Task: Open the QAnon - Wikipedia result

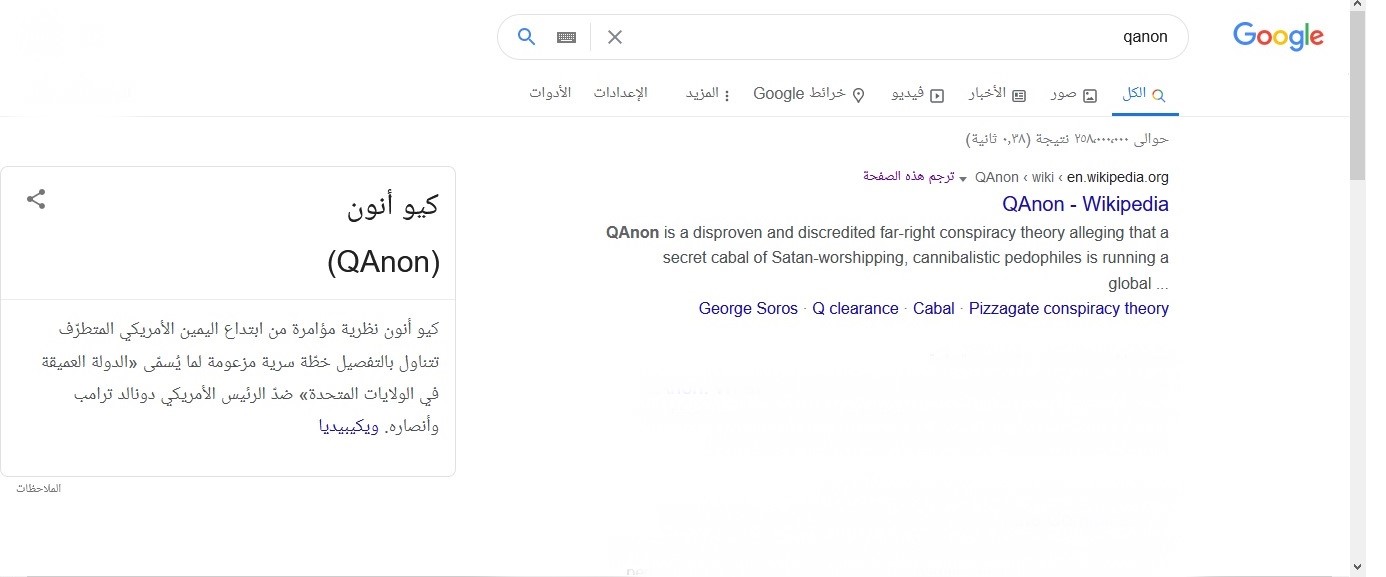Action: [x=1085, y=204]
